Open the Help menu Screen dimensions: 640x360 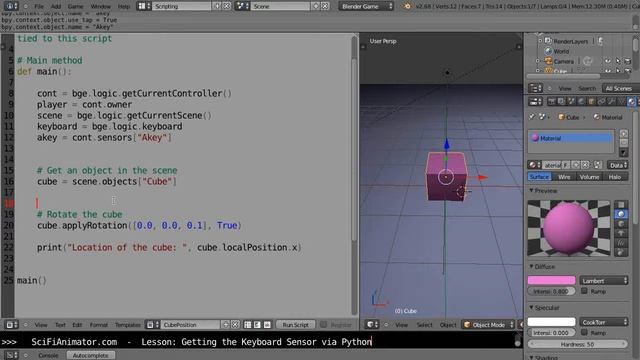click(x=124, y=7)
